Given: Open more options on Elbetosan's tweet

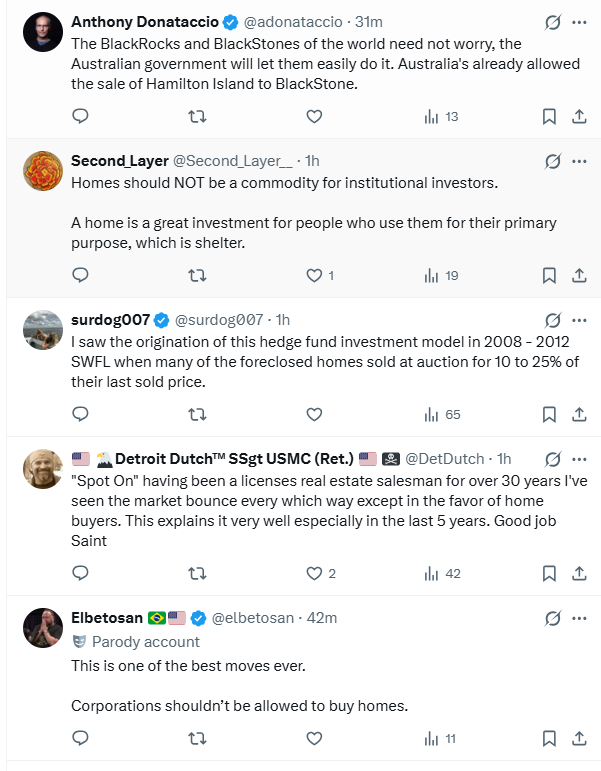Looking at the screenshot, I should [579, 617].
